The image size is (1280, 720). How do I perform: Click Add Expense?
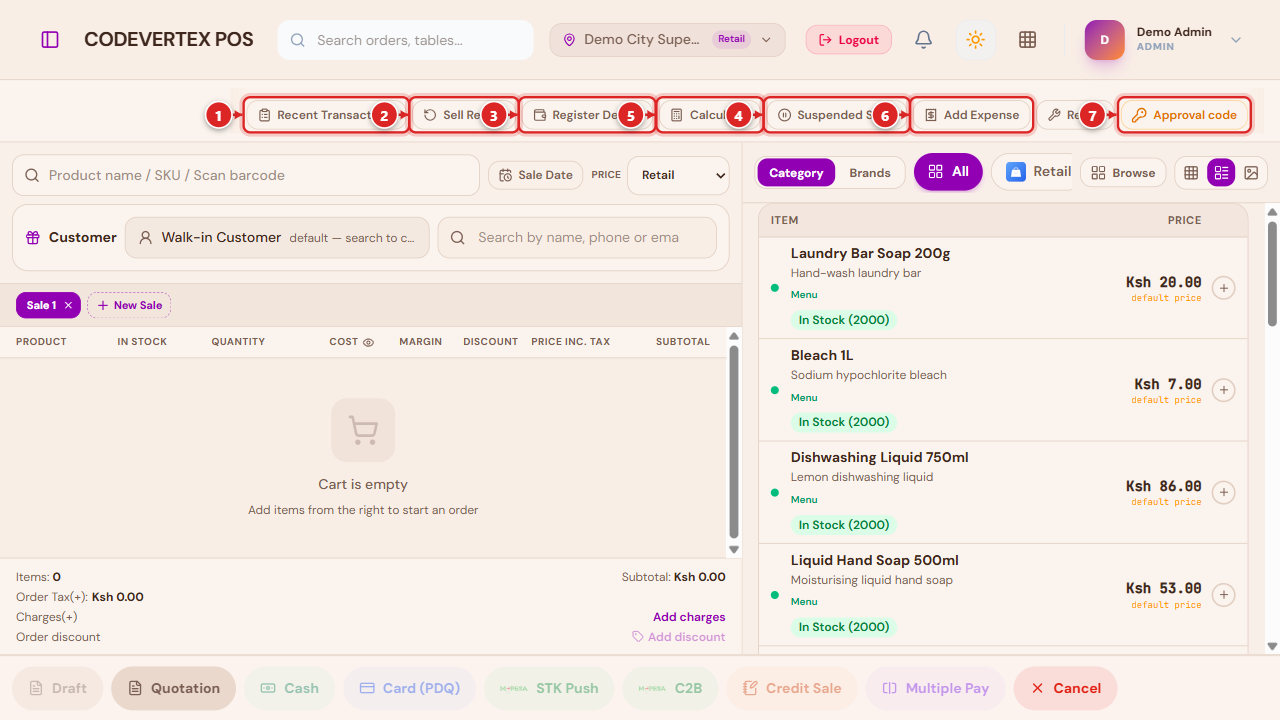971,115
